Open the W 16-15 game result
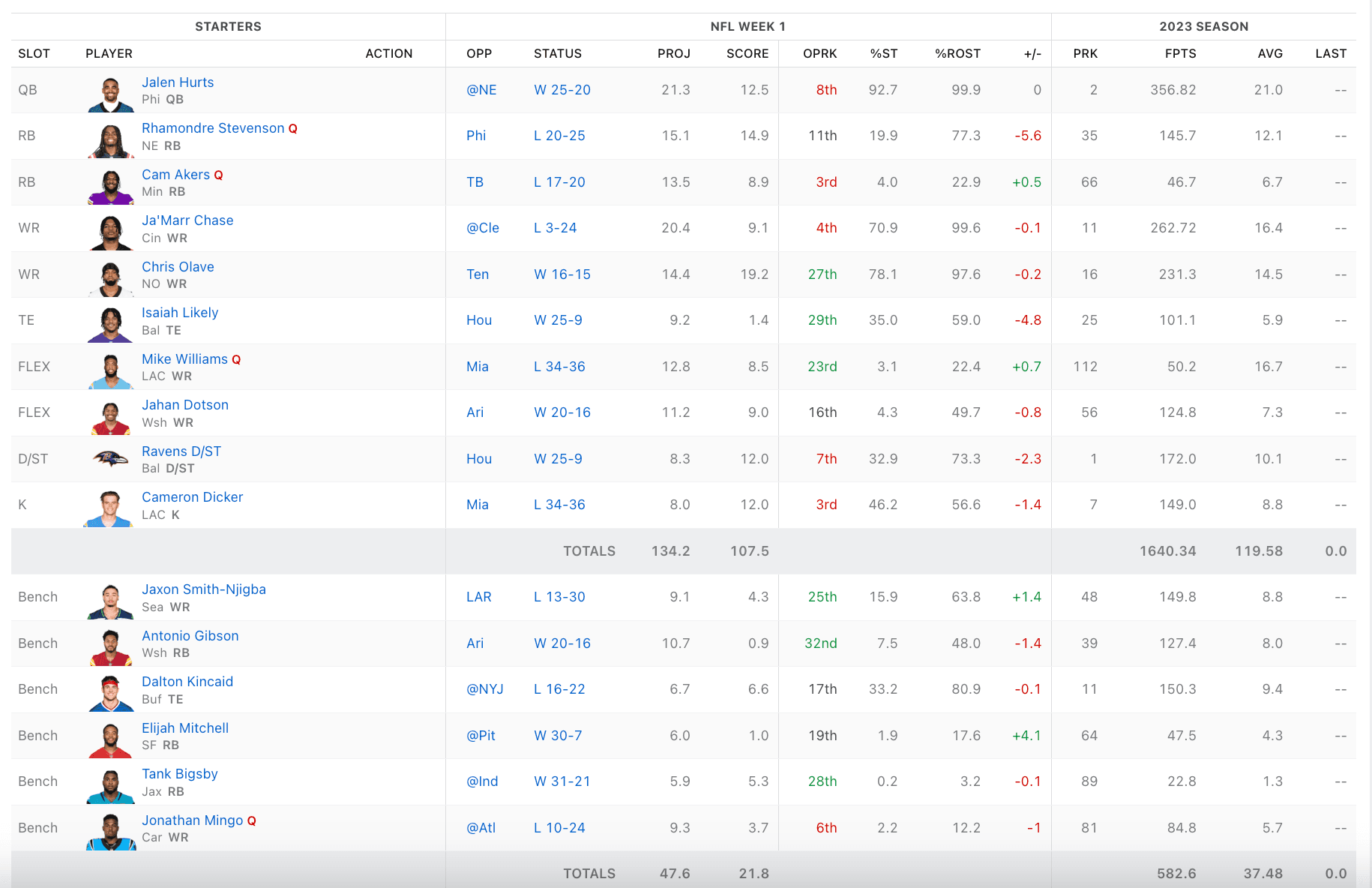Viewport: 1372px width, 888px height. point(562,274)
